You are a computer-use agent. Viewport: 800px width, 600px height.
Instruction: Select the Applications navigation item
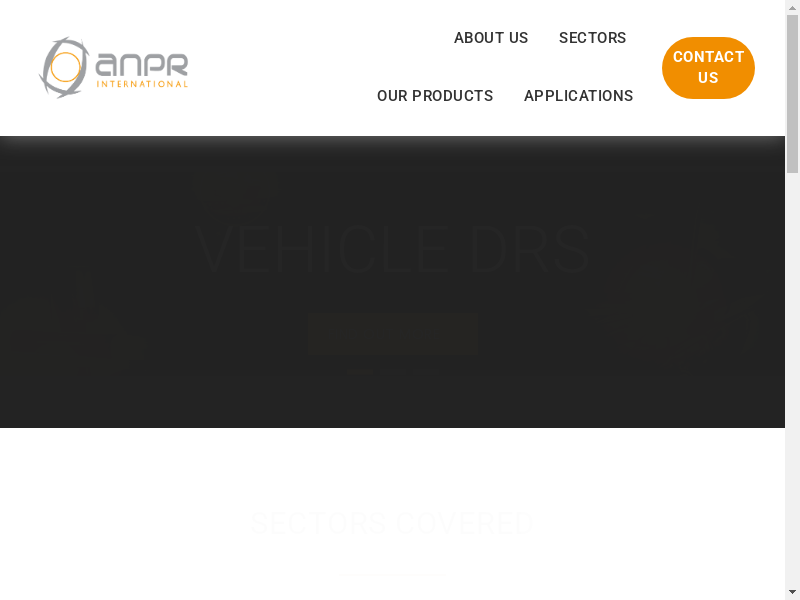[578, 96]
